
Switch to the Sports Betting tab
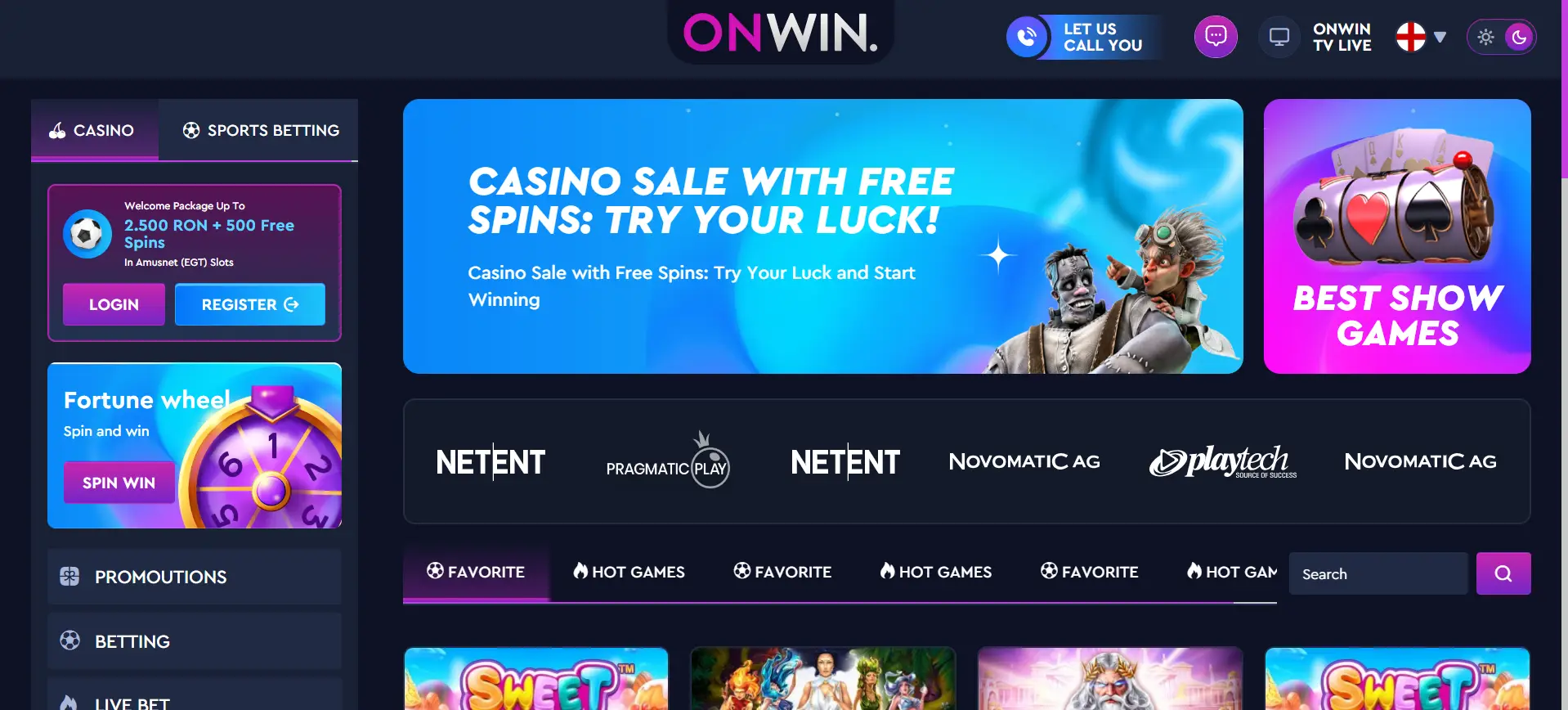(258, 130)
